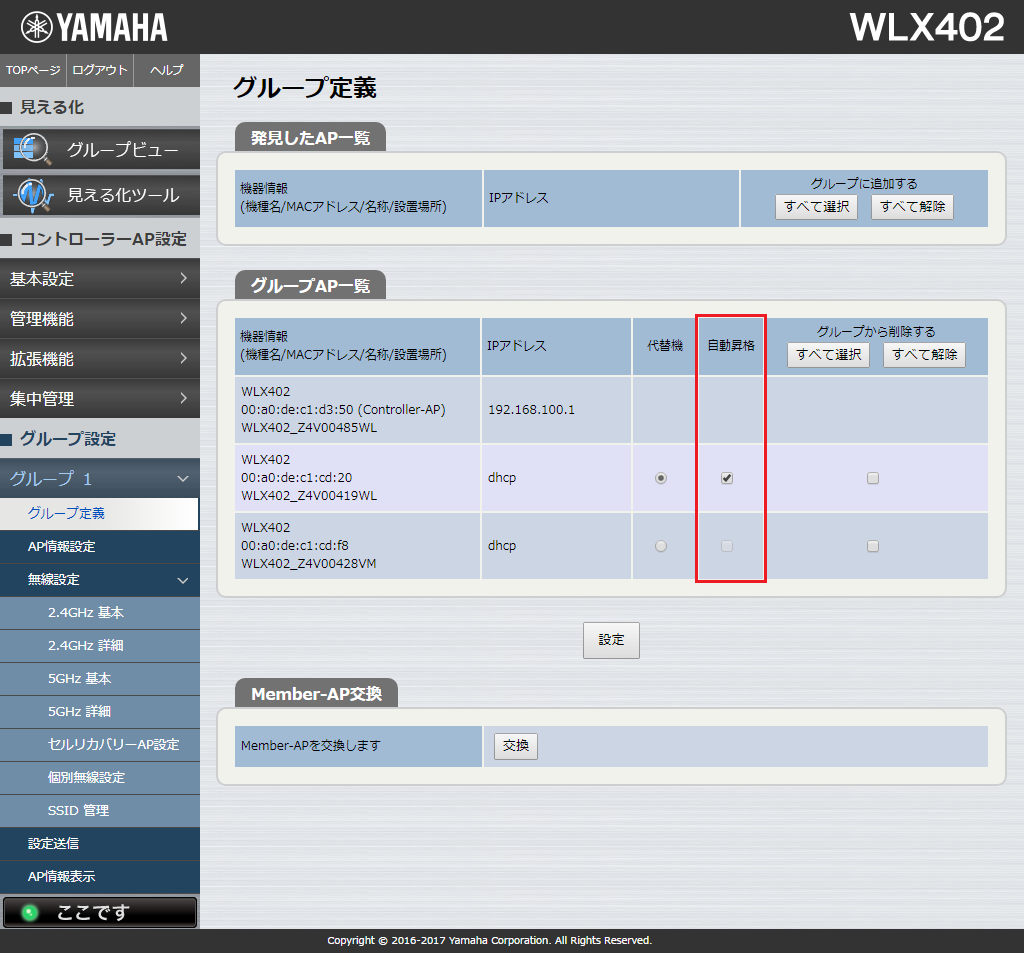Click the 交換 button for Member-AP
This screenshot has width=1024, height=953.
515,746
